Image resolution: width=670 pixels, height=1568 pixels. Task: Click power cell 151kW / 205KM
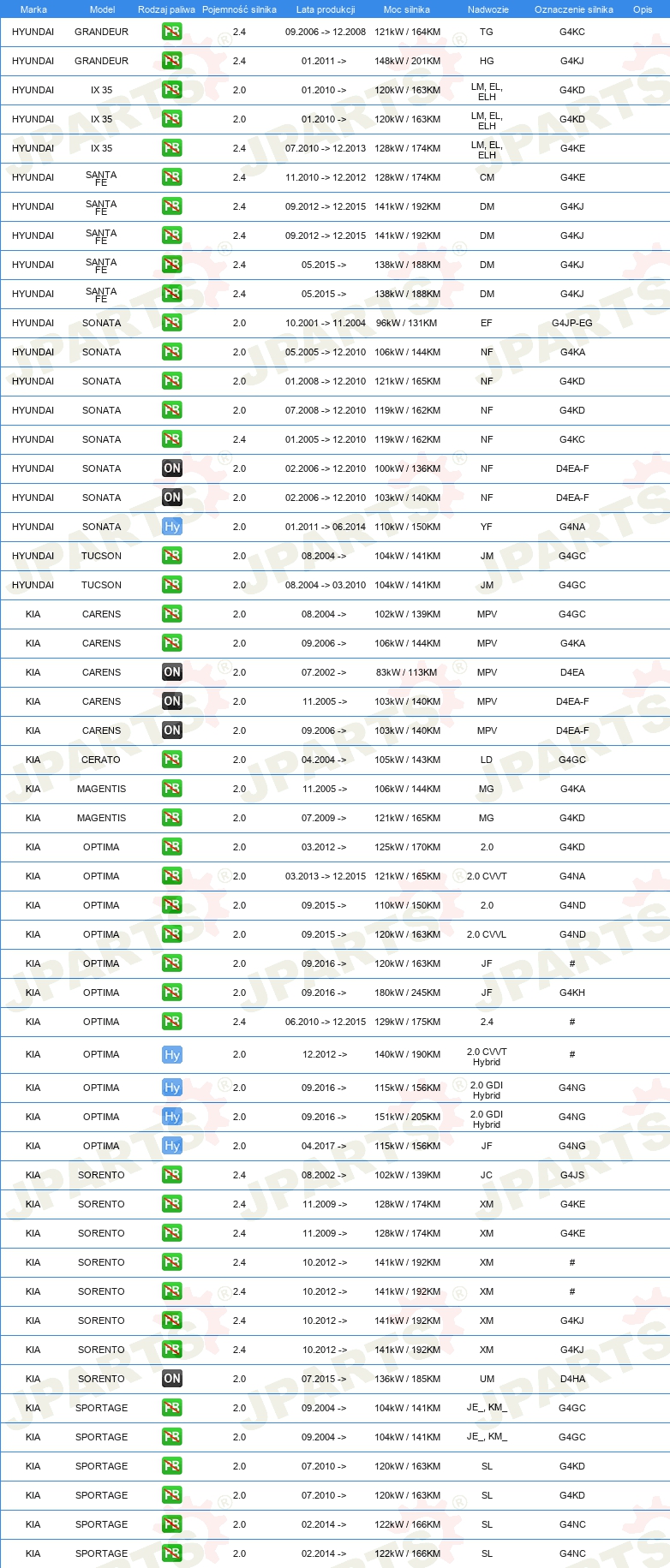[x=408, y=1117]
